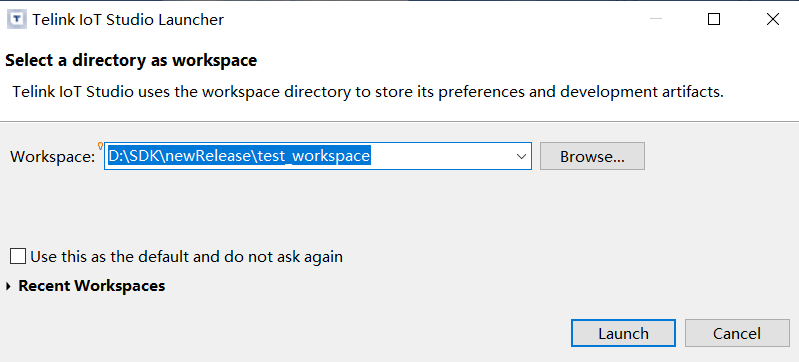Viewport: 799px width, 362px height.
Task: Click the 'Telink IoT Studio Launcher' title text
Action: pyautogui.click(x=128, y=20)
